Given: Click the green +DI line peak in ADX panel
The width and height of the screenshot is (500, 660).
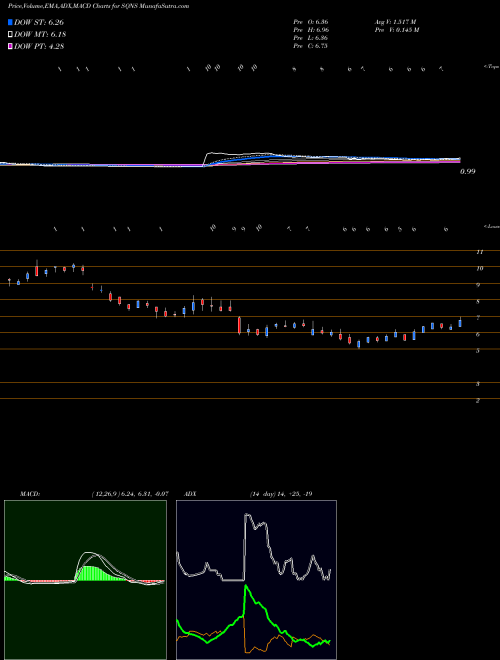Looking at the screenshot, I should point(246,586).
